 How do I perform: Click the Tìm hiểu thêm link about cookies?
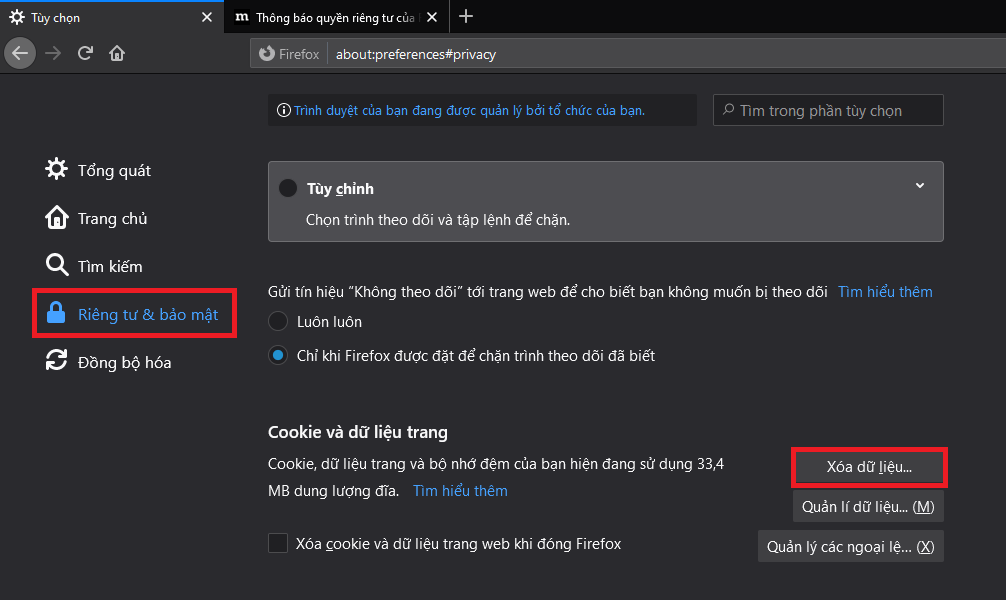tap(459, 490)
